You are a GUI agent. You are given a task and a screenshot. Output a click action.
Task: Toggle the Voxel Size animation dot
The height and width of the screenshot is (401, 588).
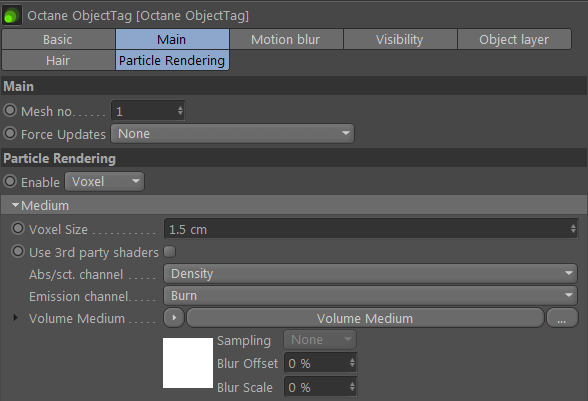[x=18, y=229]
